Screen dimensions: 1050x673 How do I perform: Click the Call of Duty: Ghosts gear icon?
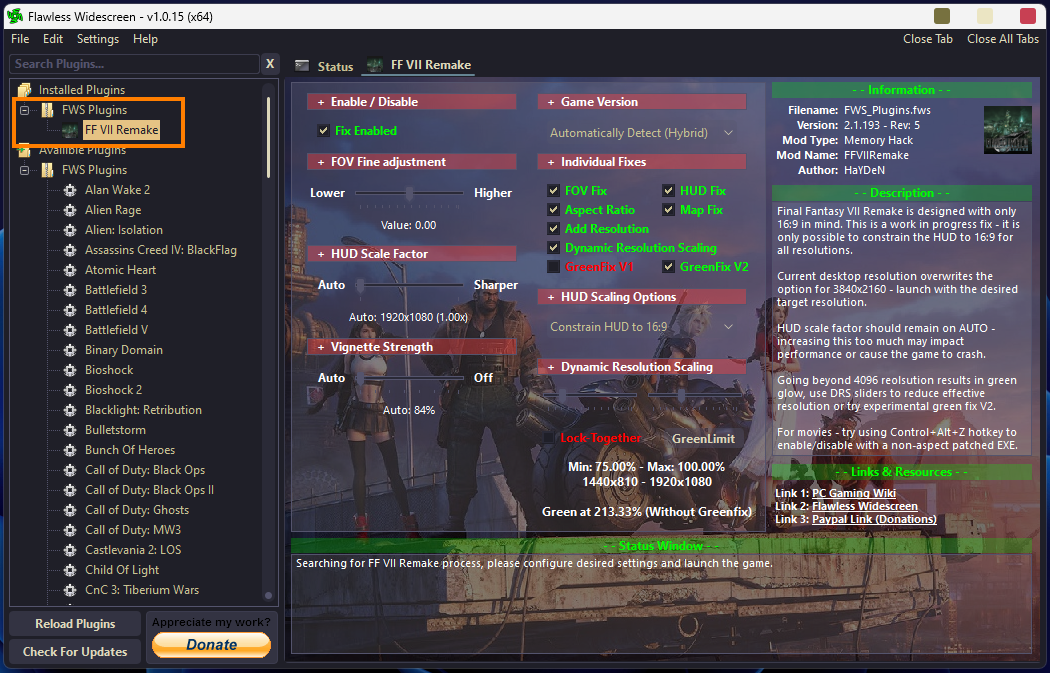tap(70, 510)
